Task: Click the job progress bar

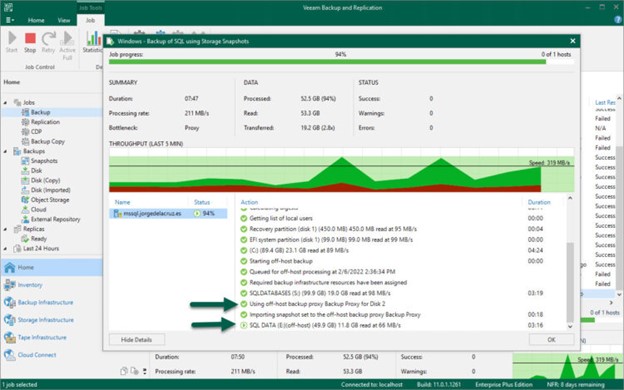Action: pos(341,62)
